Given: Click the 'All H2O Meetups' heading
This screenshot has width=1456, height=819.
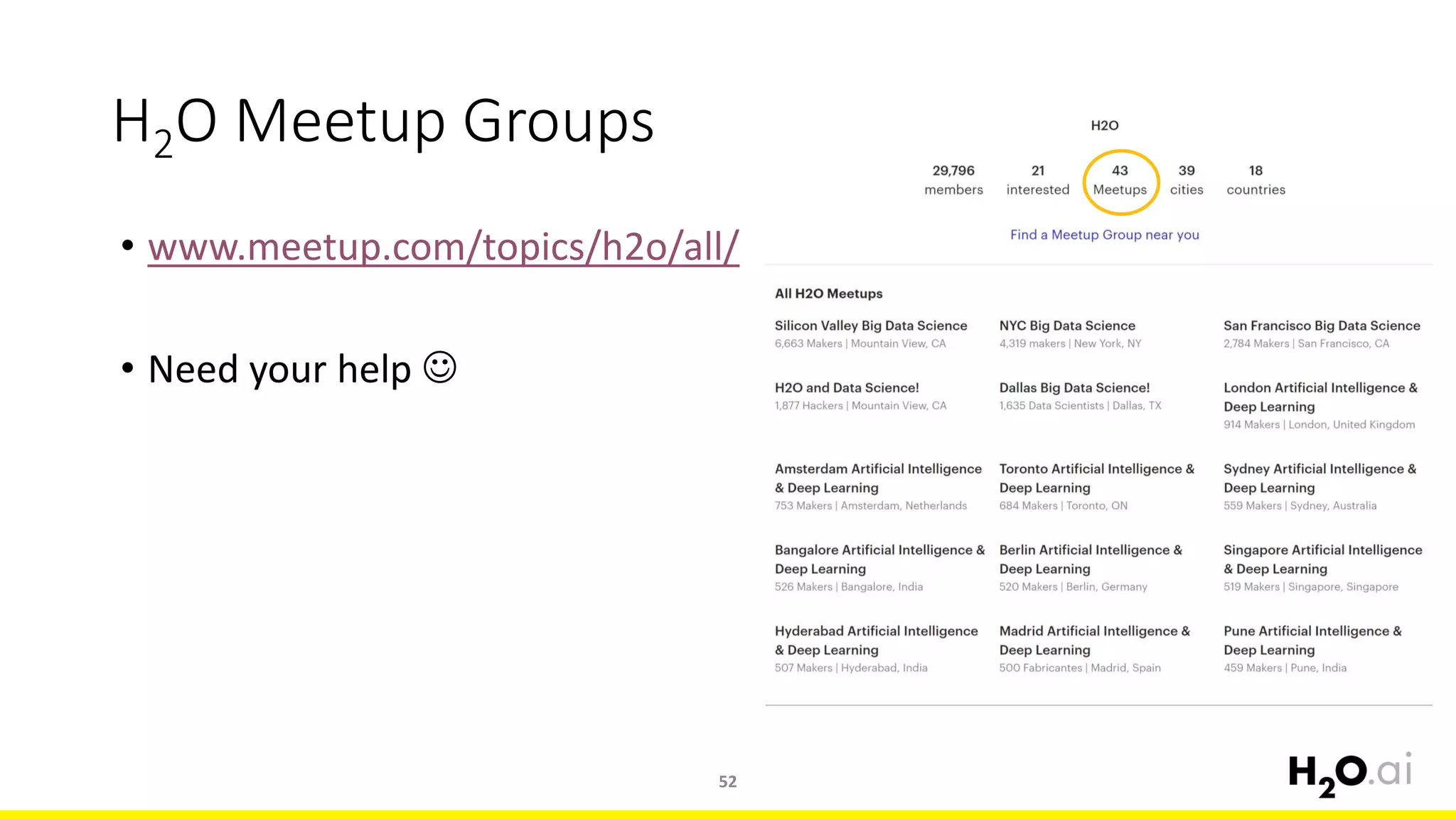Looking at the screenshot, I should pos(828,294).
